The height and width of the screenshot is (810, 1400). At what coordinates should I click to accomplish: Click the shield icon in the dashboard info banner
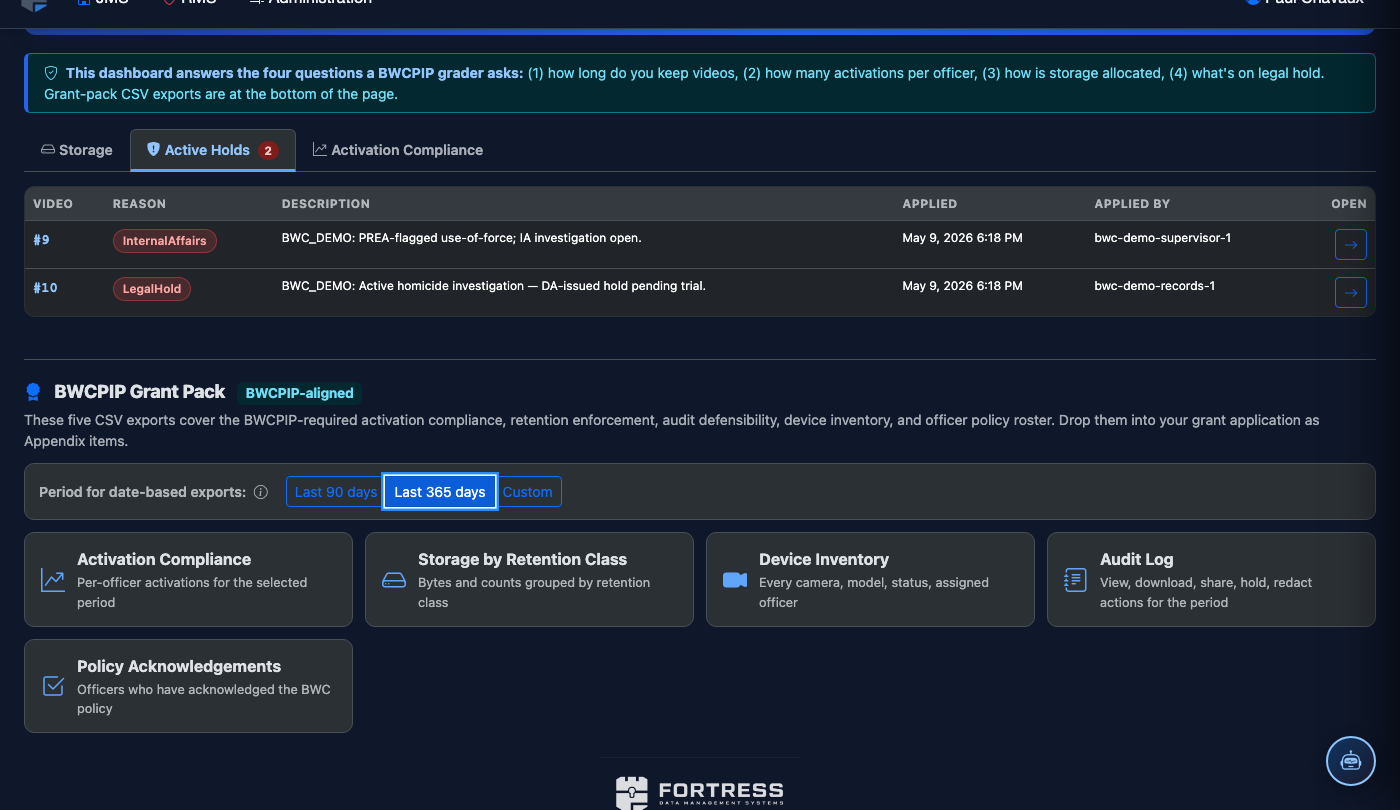[51, 73]
